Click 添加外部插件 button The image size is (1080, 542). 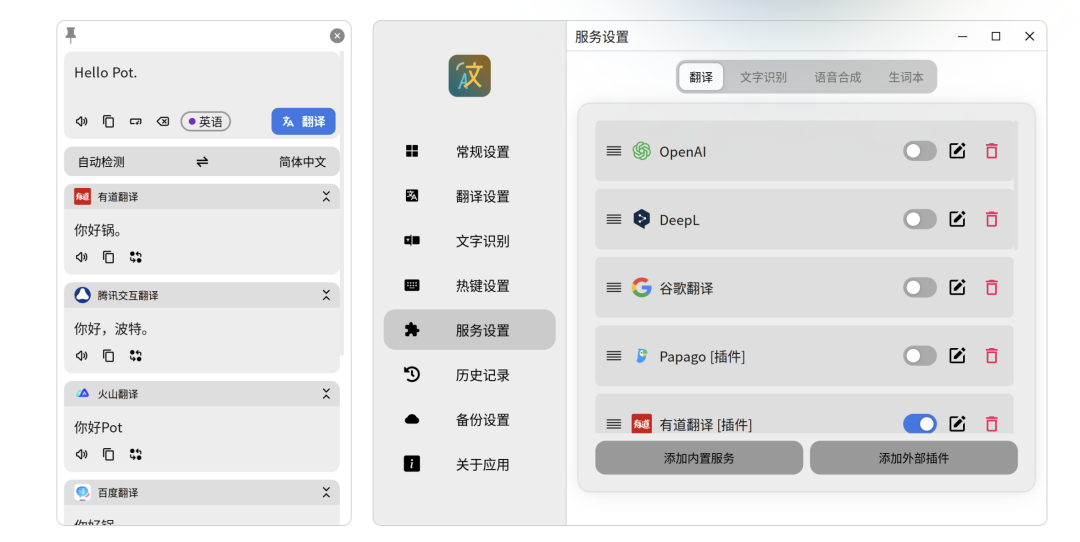tap(914, 458)
